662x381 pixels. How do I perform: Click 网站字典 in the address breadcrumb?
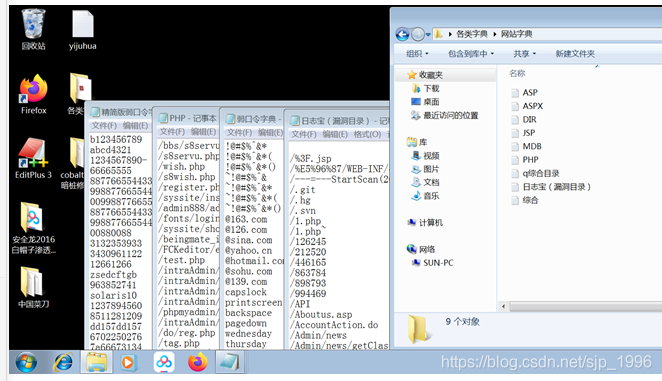click(516, 34)
